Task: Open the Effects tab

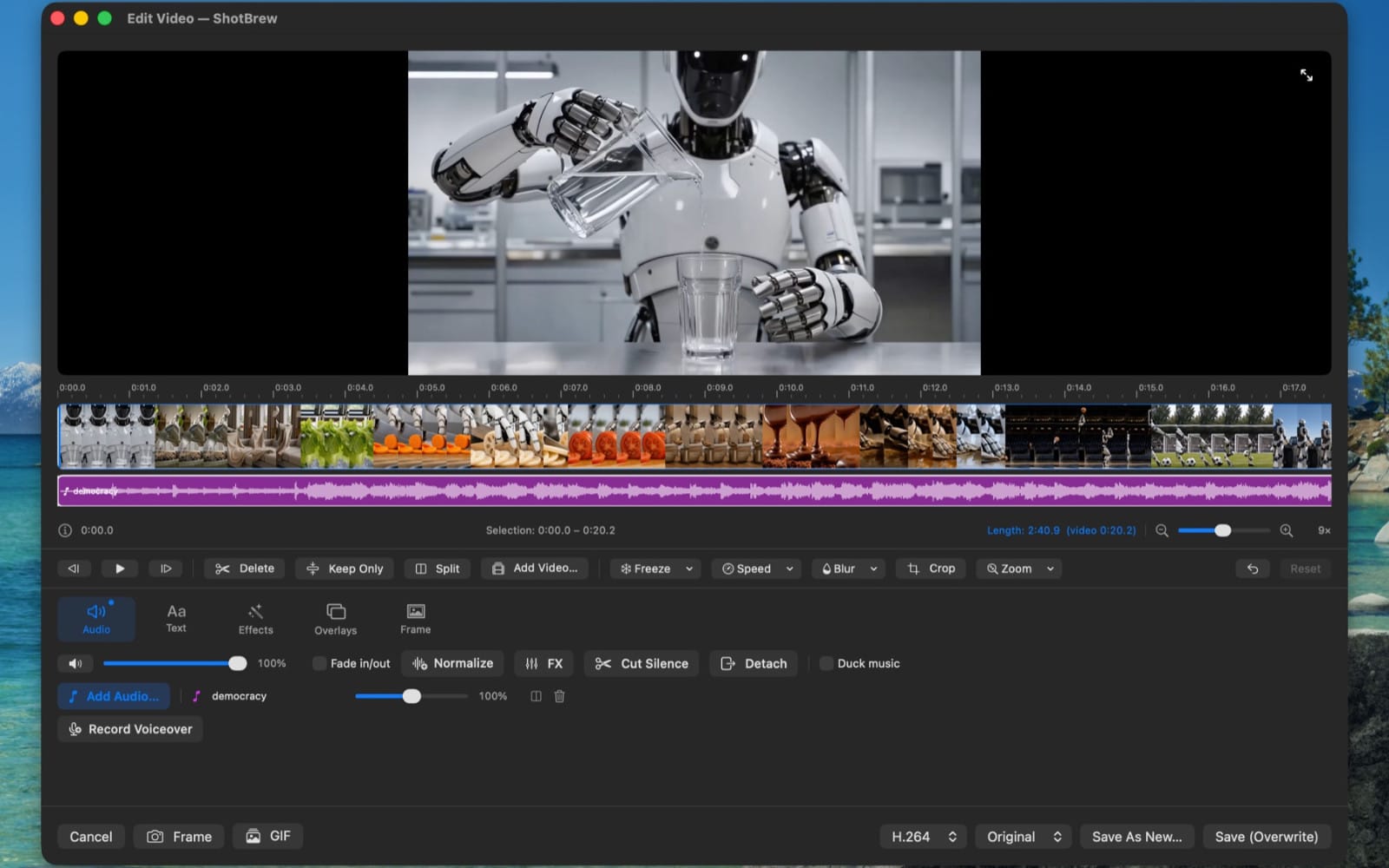Action: pyautogui.click(x=255, y=619)
